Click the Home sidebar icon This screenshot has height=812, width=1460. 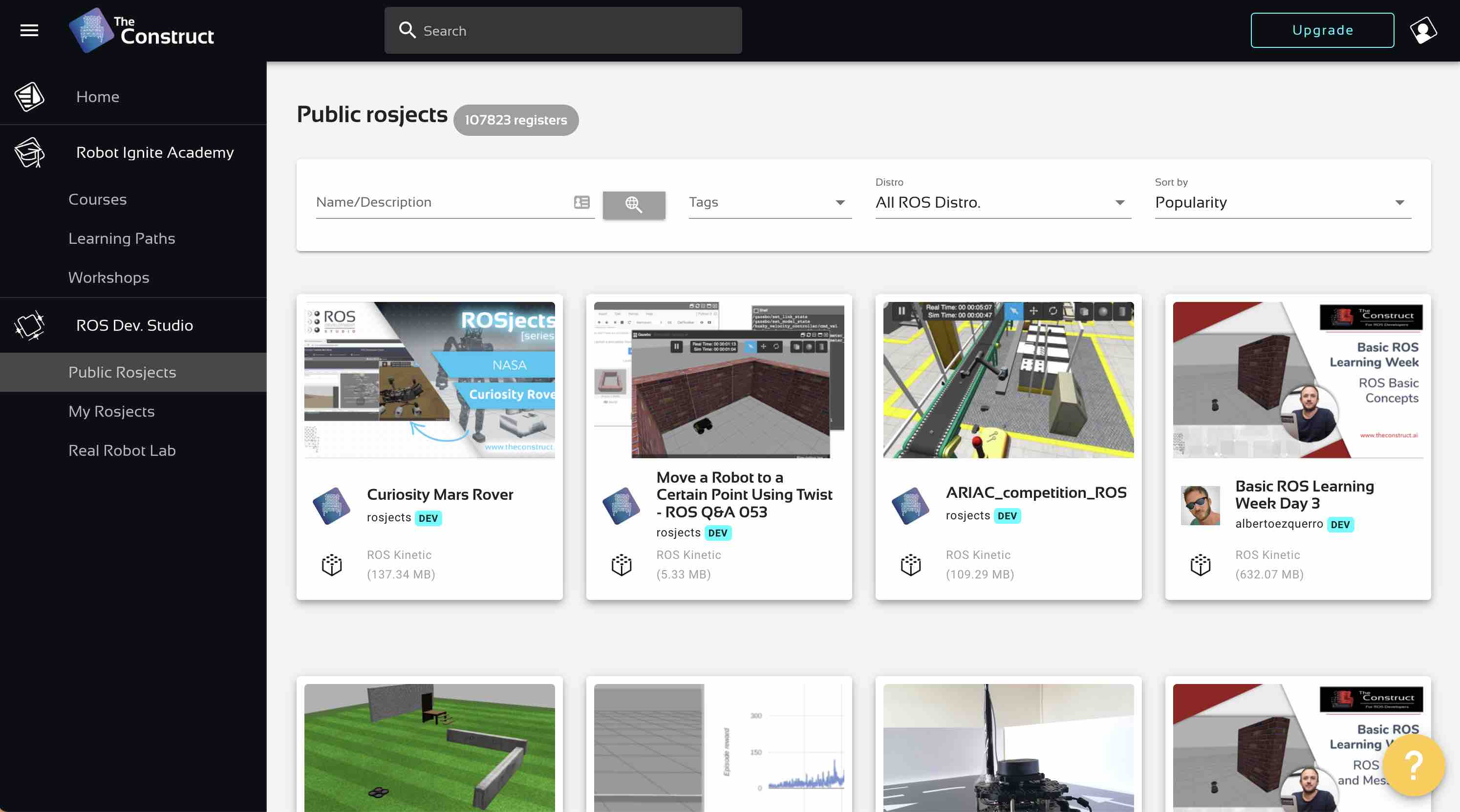29,96
